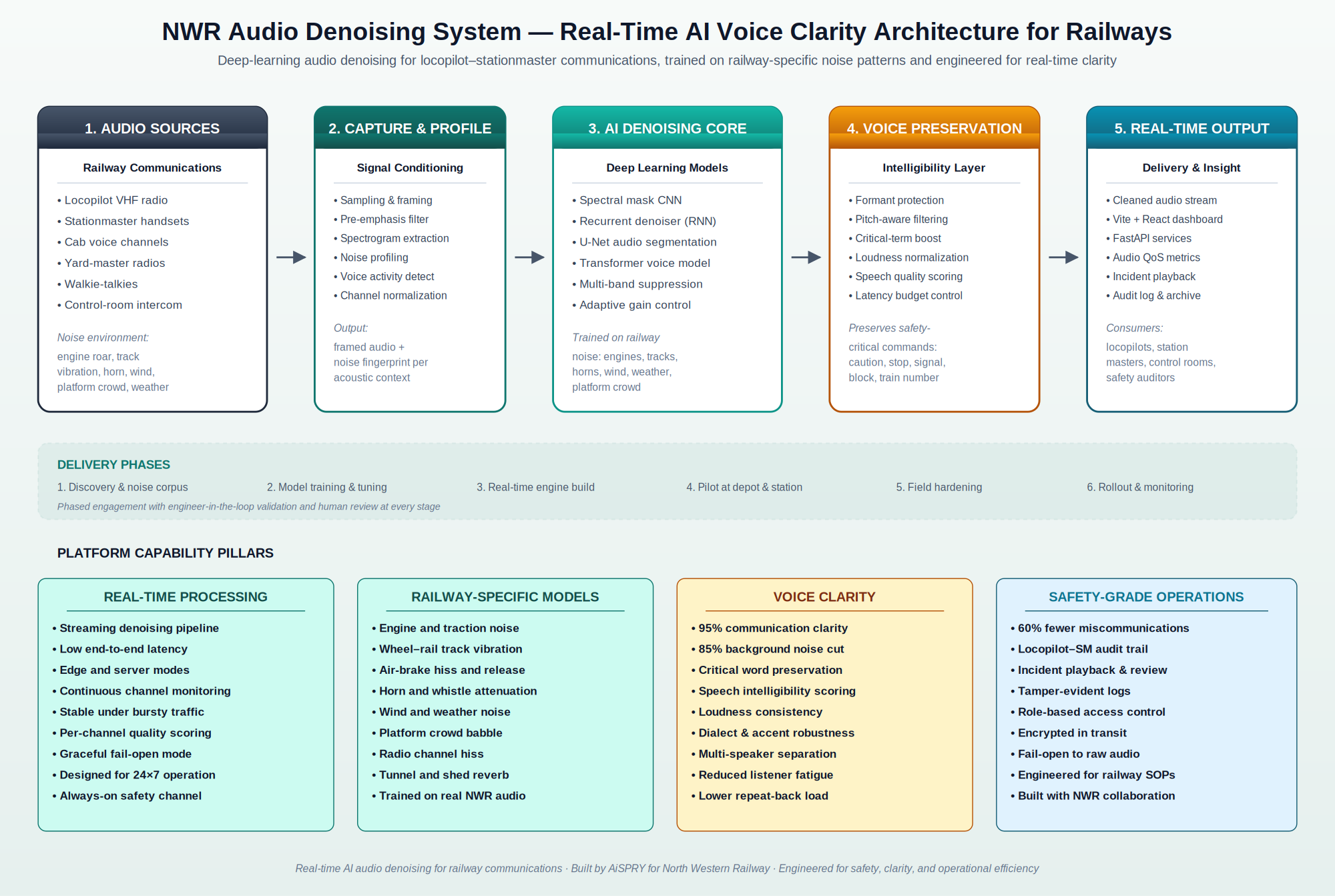
Task: Click the main NWR Audio Denoising title
Action: [667, 31]
